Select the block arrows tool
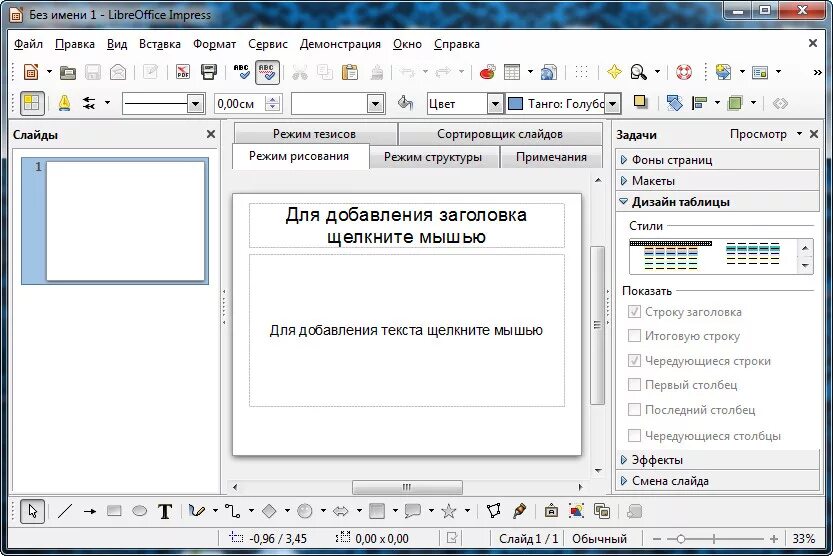Screen dimensions: 833x556 tap(341, 511)
